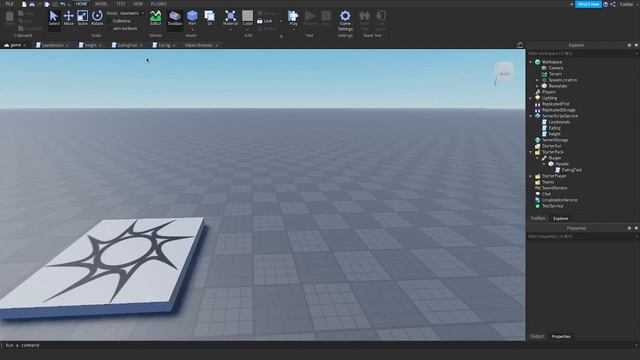
Task: Open the Part type dropdown arrow
Action: pyautogui.click(x=192, y=30)
